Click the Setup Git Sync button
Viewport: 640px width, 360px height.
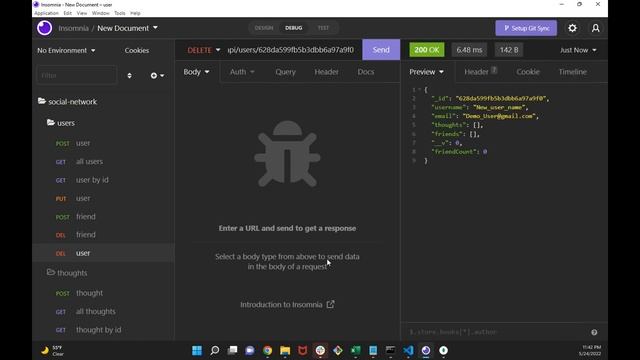coord(526,28)
